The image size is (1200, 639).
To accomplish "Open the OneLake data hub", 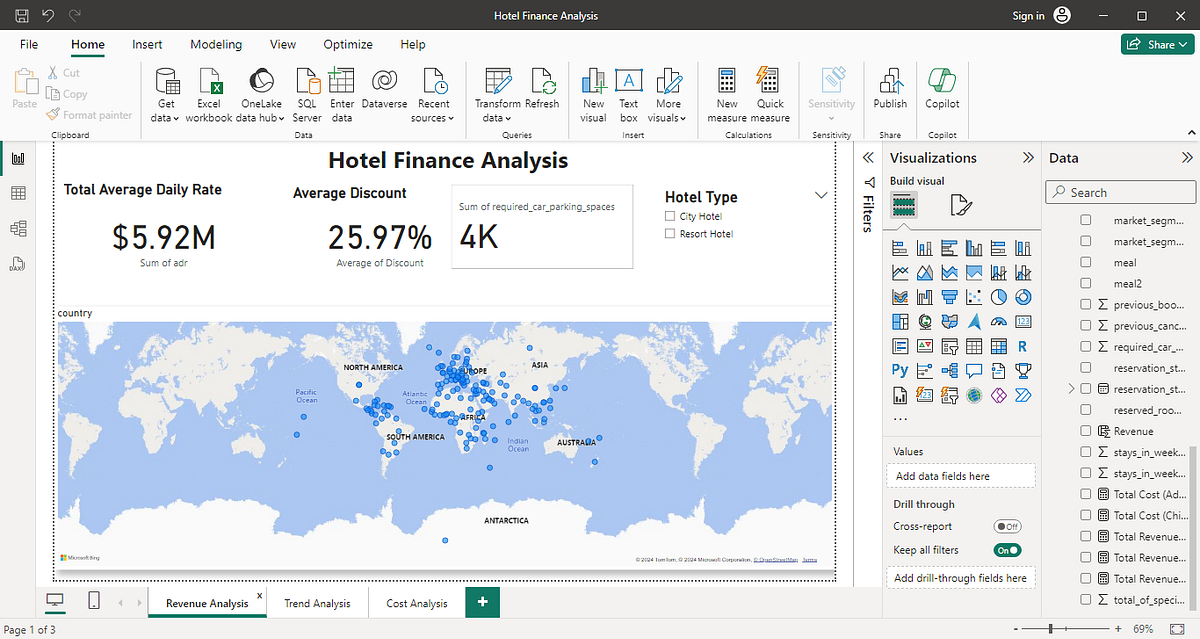I will [260, 95].
